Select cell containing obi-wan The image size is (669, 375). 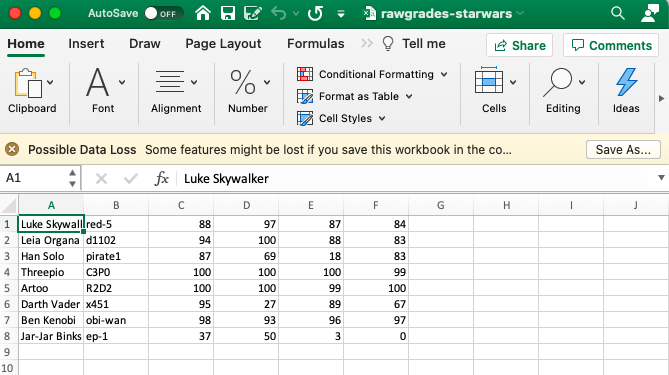[116, 320]
